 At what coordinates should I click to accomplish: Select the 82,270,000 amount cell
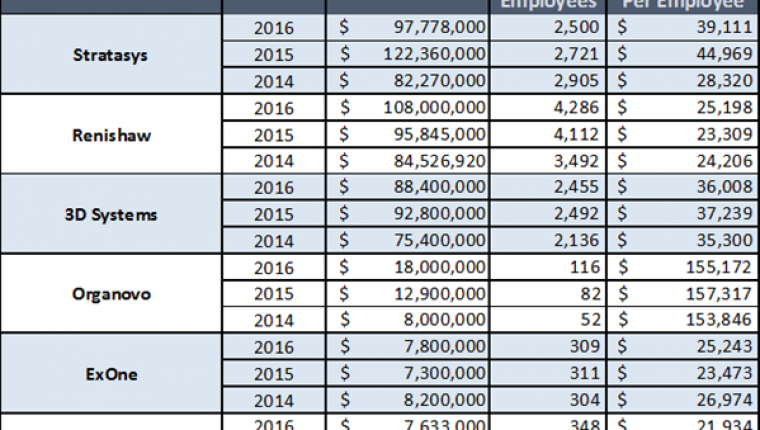tap(408, 80)
